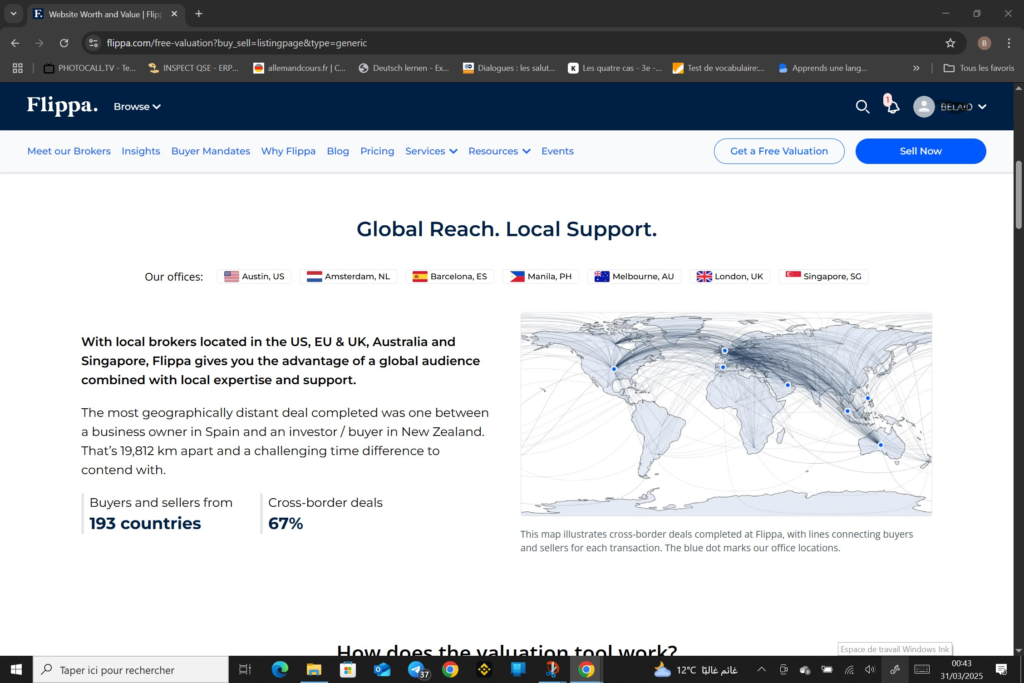Open Microsoft Store from taskbar
The height and width of the screenshot is (683, 1024).
(x=348, y=669)
